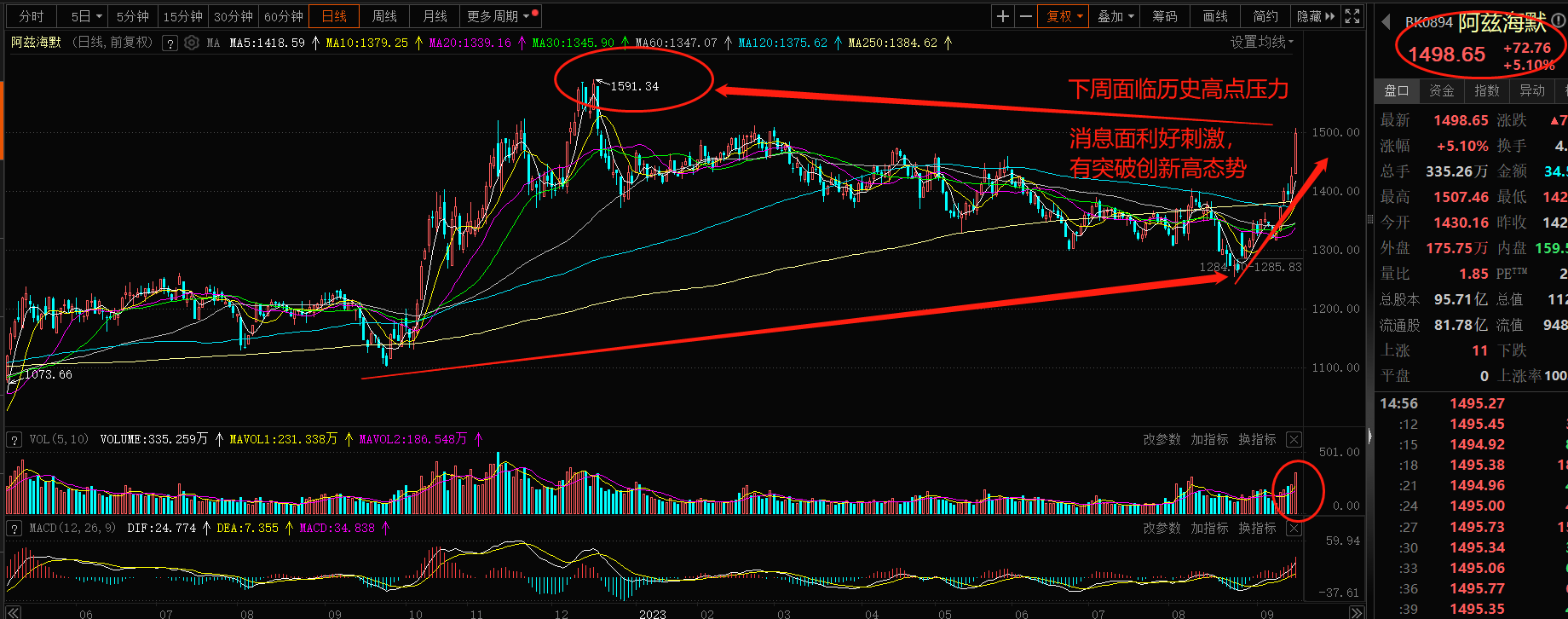
Task: Zoom in the chart with plus icon
Action: click(1003, 16)
